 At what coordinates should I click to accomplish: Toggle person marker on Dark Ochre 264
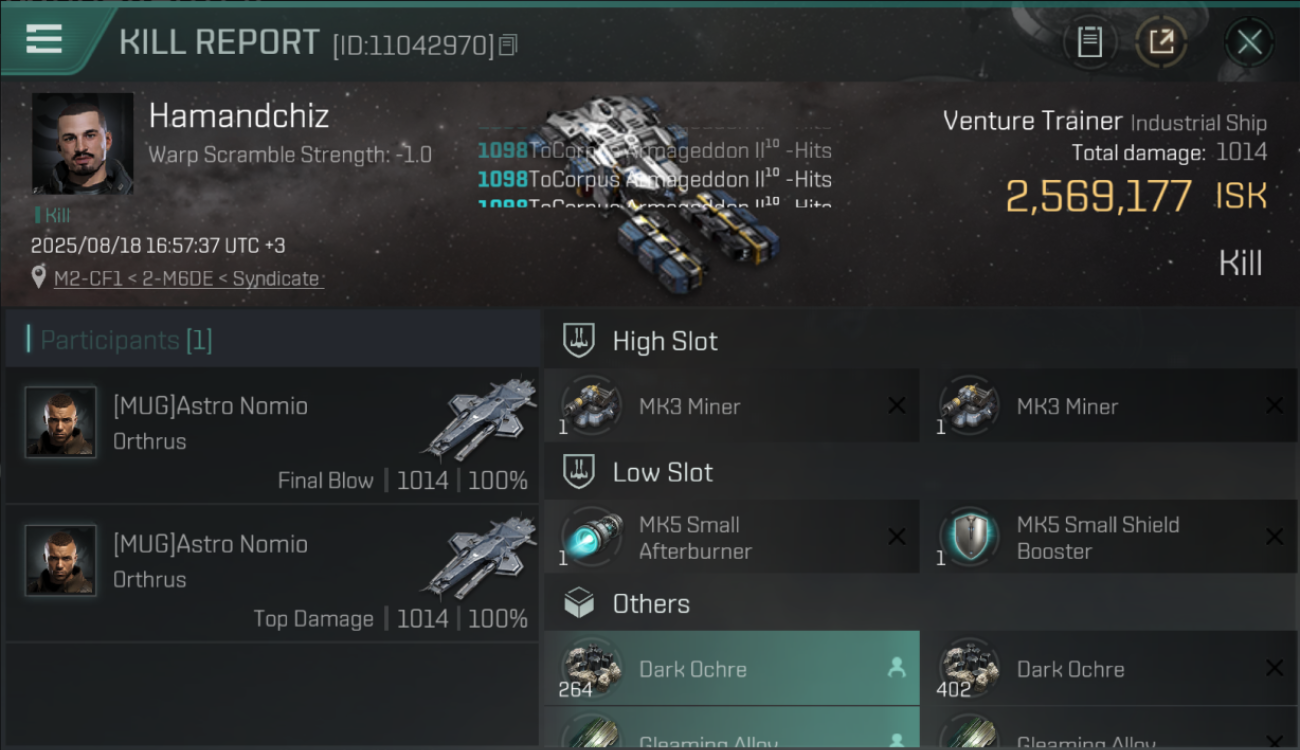(897, 668)
